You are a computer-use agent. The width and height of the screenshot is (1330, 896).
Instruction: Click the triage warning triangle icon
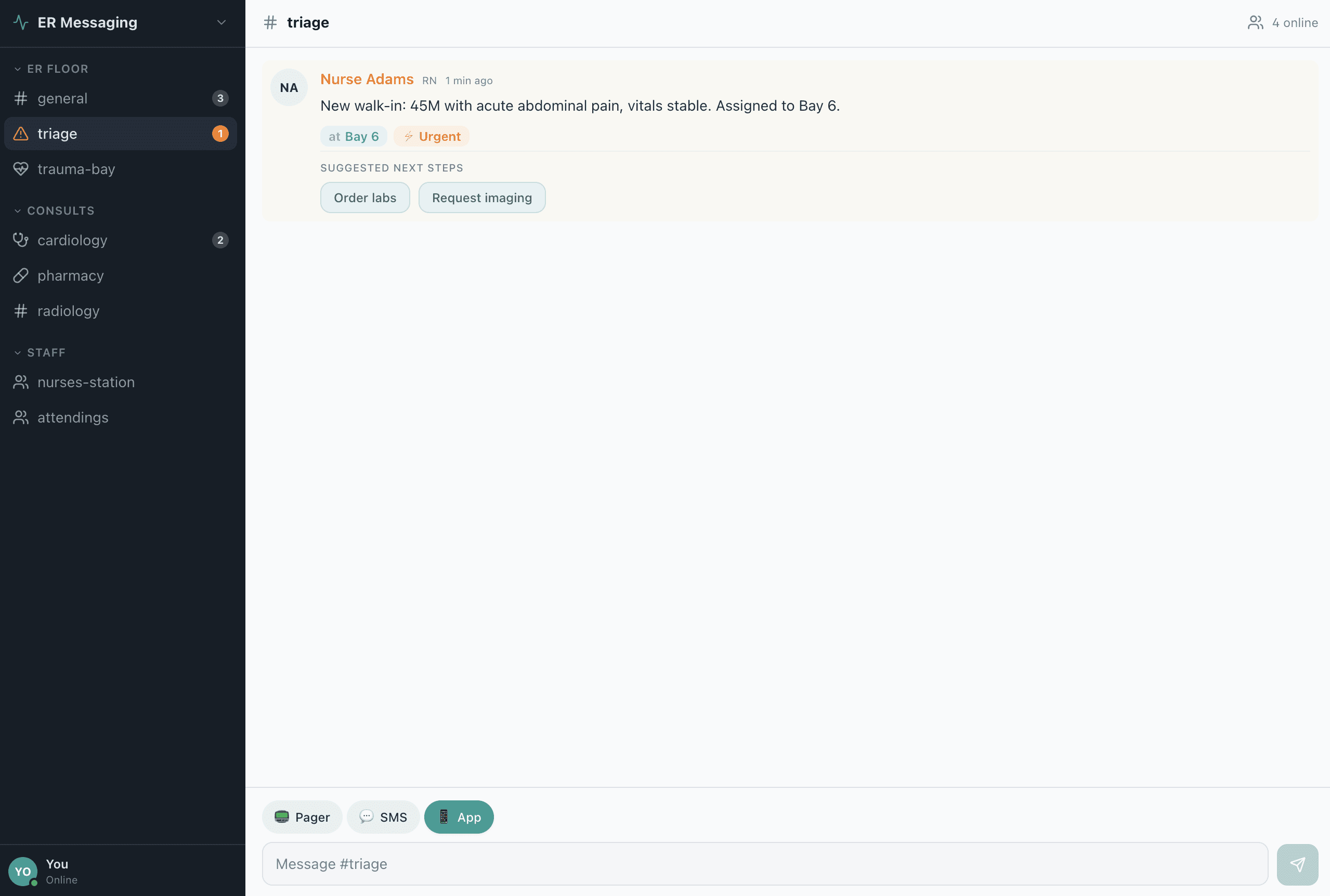click(x=21, y=134)
